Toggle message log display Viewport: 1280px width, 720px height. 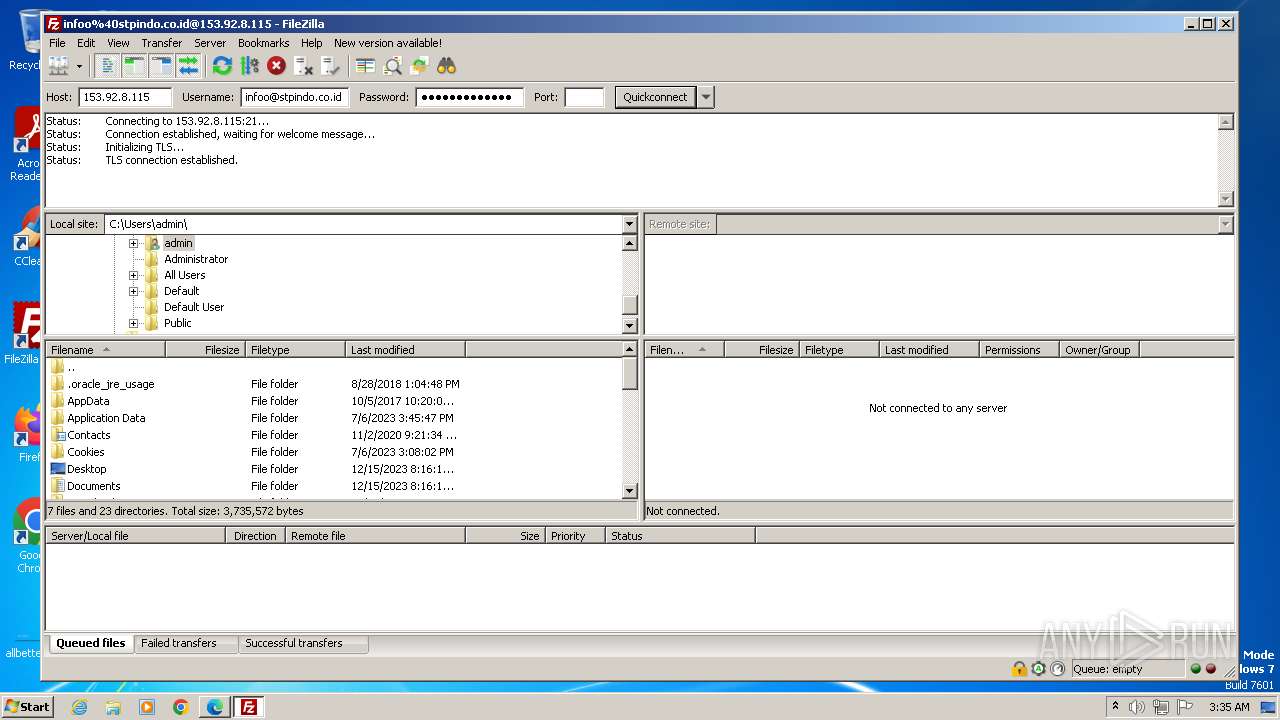point(107,66)
